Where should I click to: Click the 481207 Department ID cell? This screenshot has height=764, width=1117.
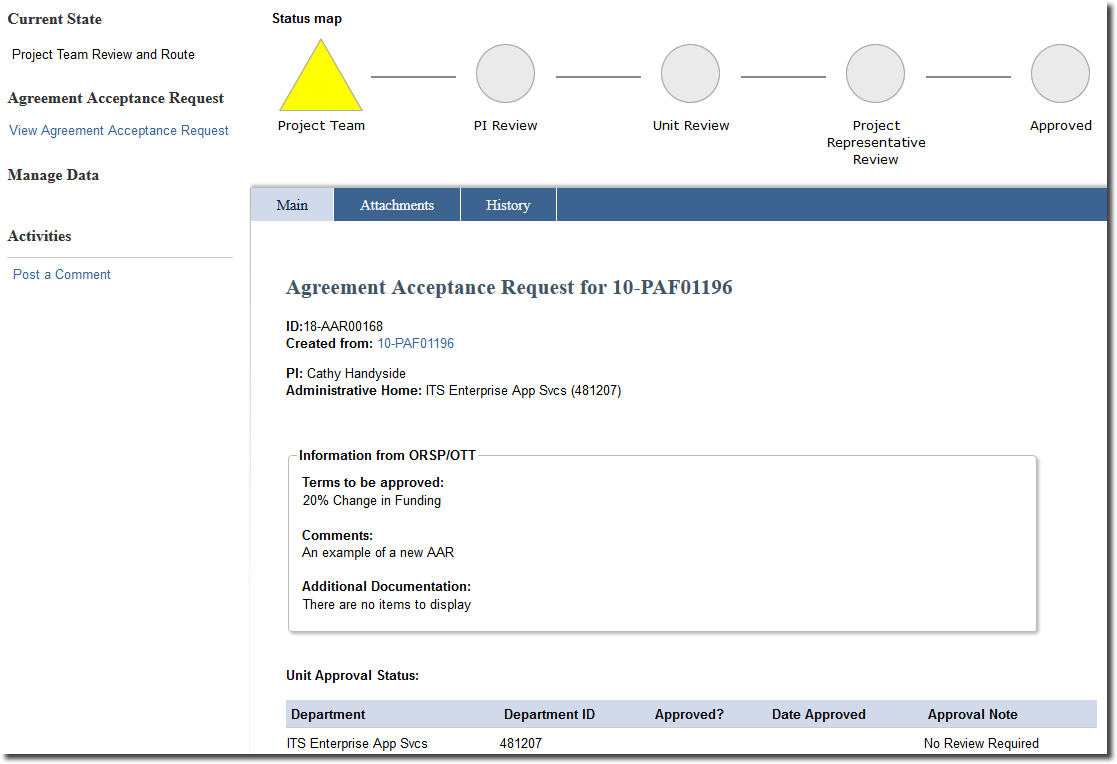click(x=521, y=743)
